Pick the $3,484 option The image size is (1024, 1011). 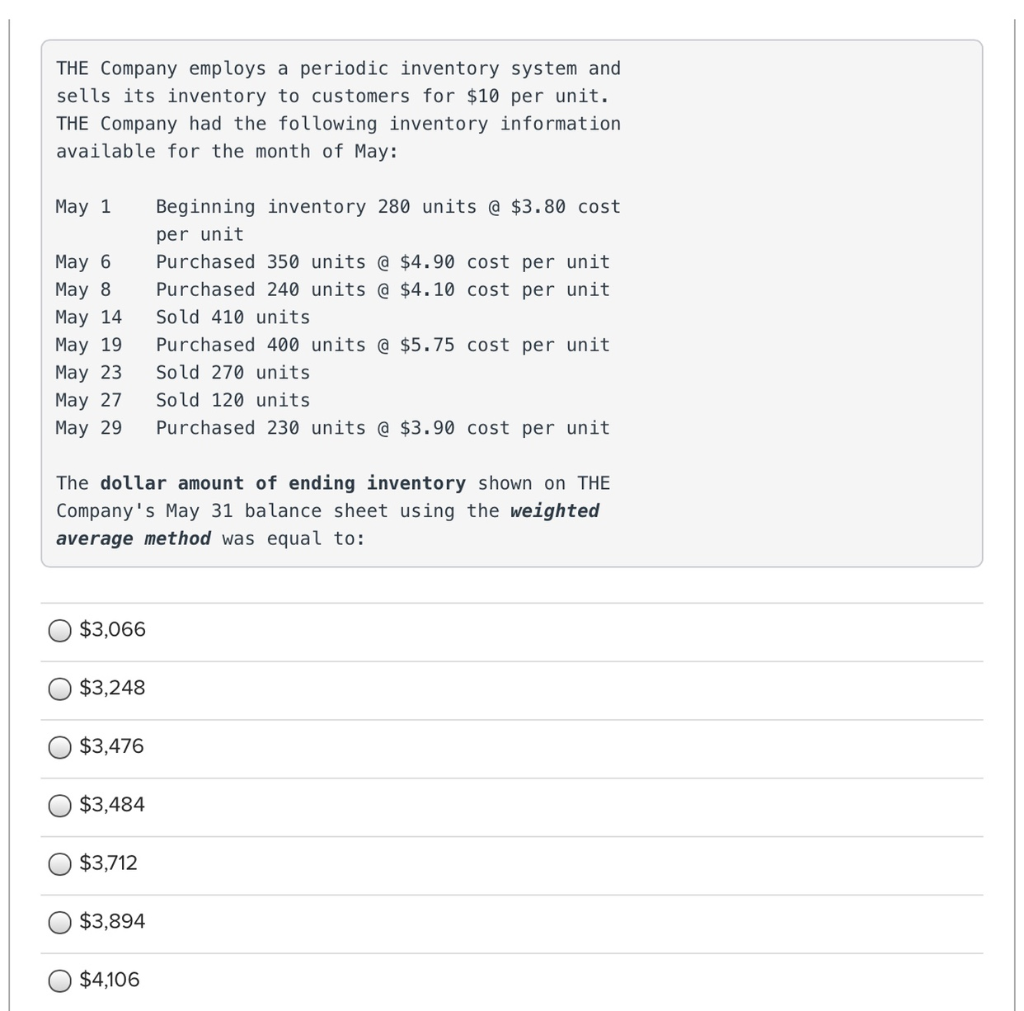[59, 805]
